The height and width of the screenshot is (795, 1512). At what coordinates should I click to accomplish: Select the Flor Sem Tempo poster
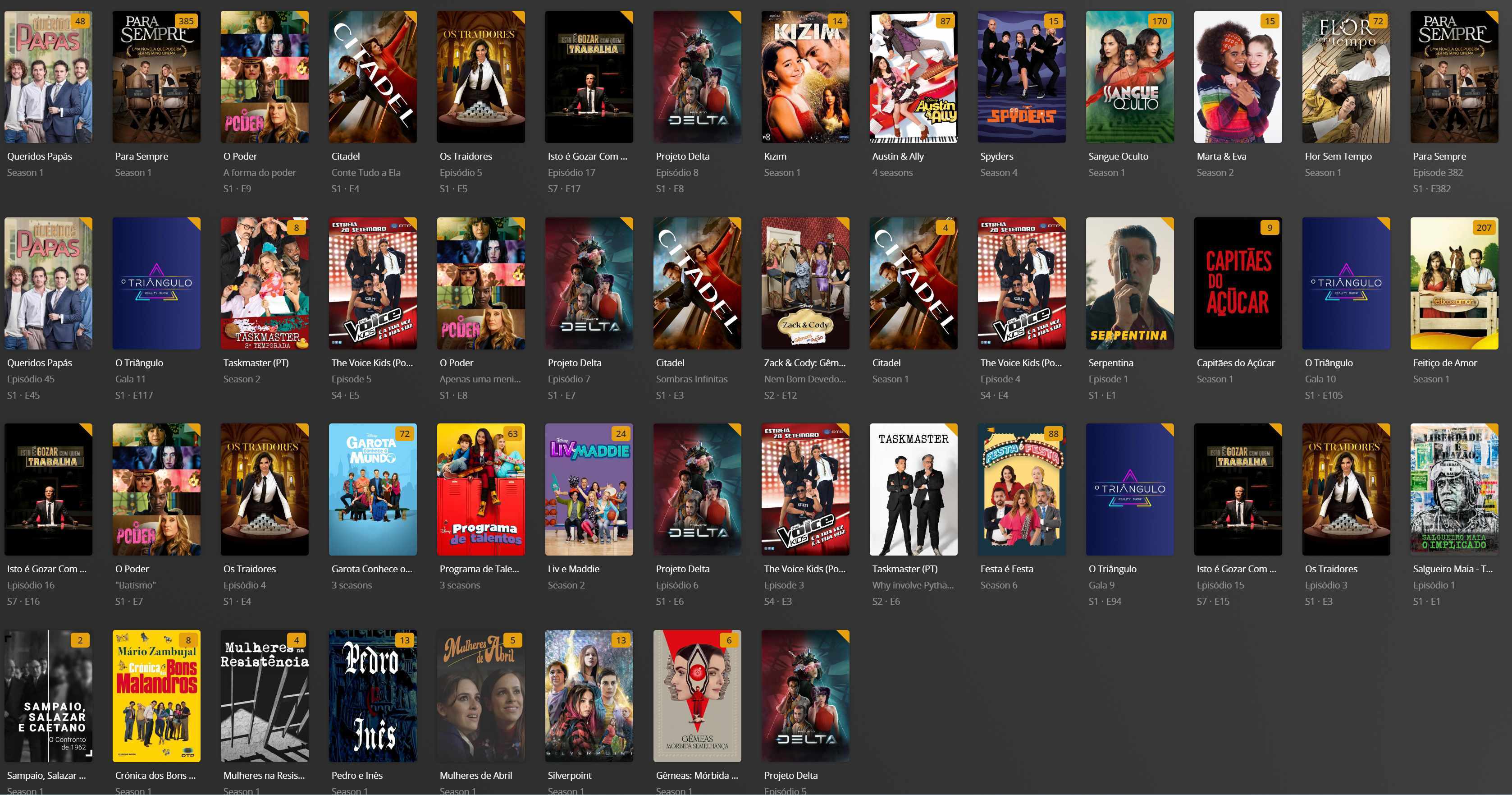click(1346, 77)
